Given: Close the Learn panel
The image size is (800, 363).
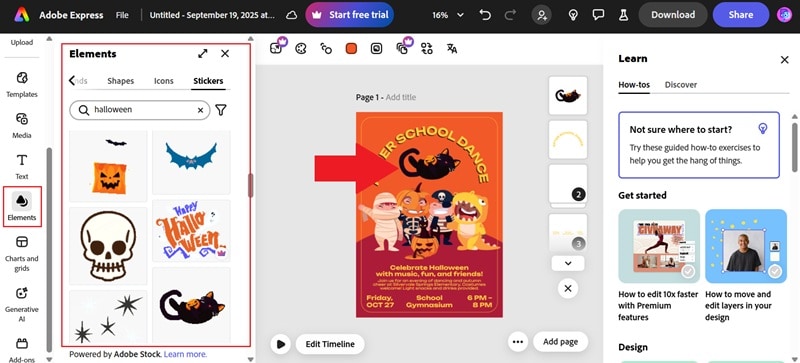Looking at the screenshot, I should pyautogui.click(x=785, y=60).
